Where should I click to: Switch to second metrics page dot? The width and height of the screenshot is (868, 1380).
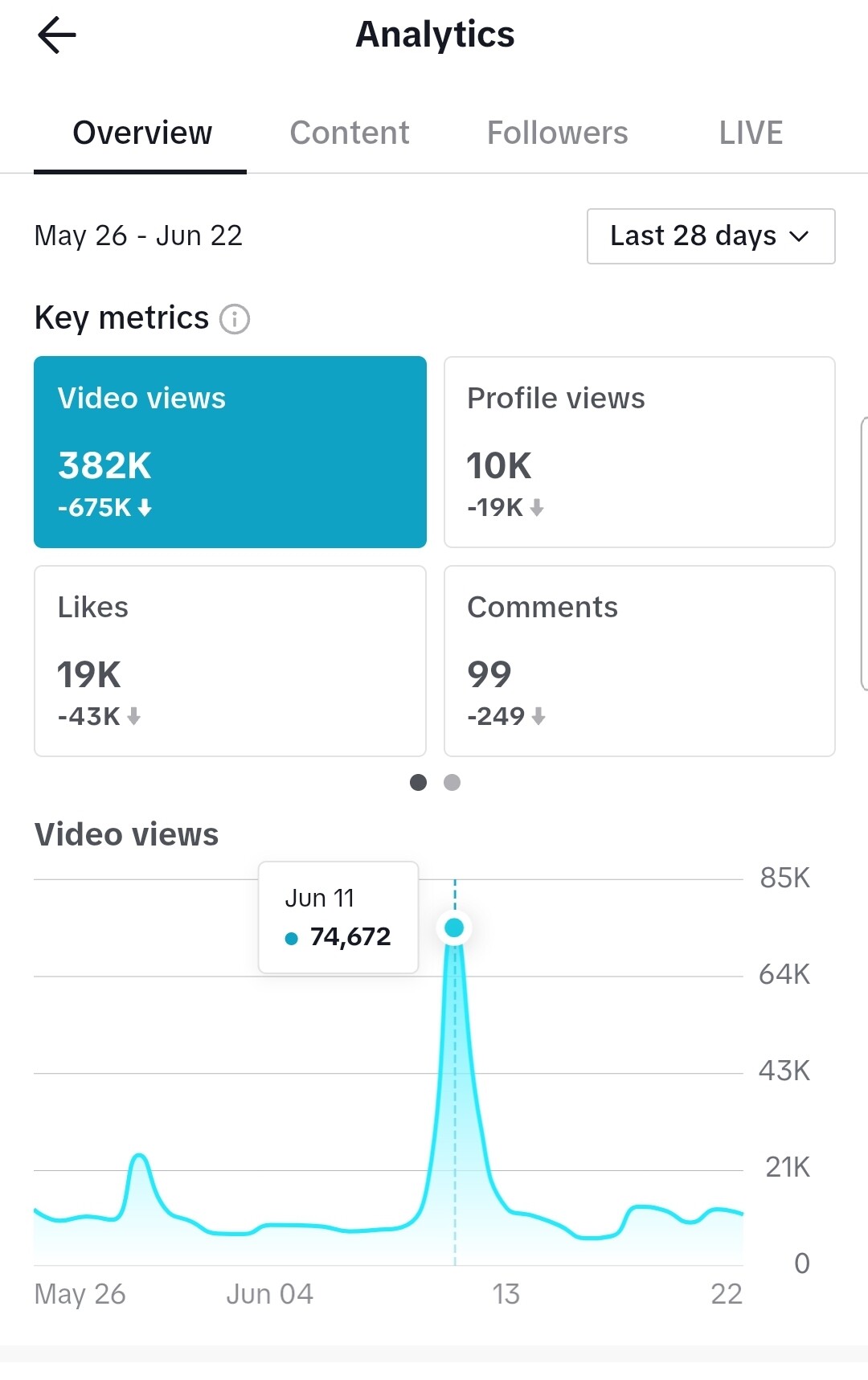pyautogui.click(x=452, y=782)
